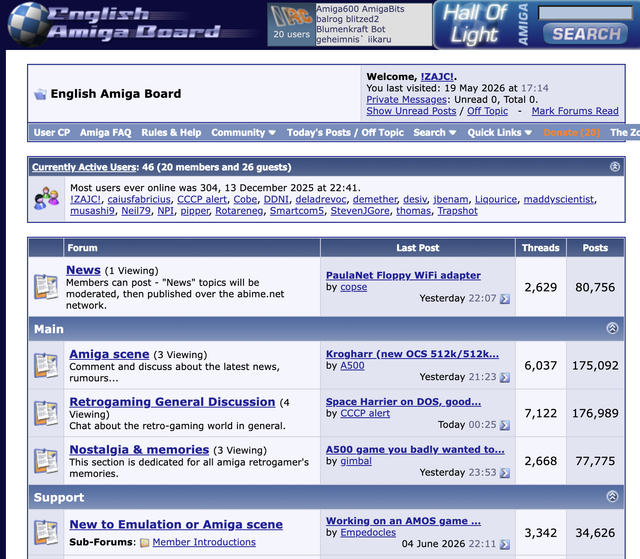This screenshot has width=640, height=559.
Task: Click the Member Introductions sub-forum folder icon
Action: [x=144, y=542]
